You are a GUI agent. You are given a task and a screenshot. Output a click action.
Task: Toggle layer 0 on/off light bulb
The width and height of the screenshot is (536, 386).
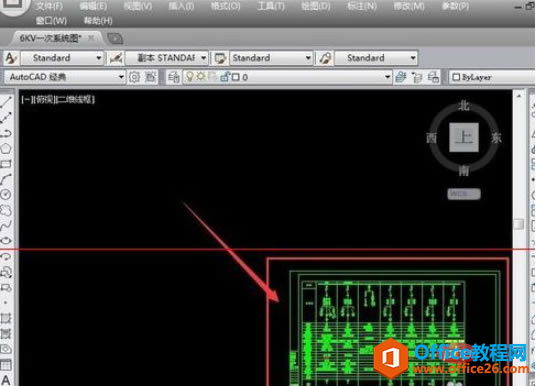click(x=189, y=77)
